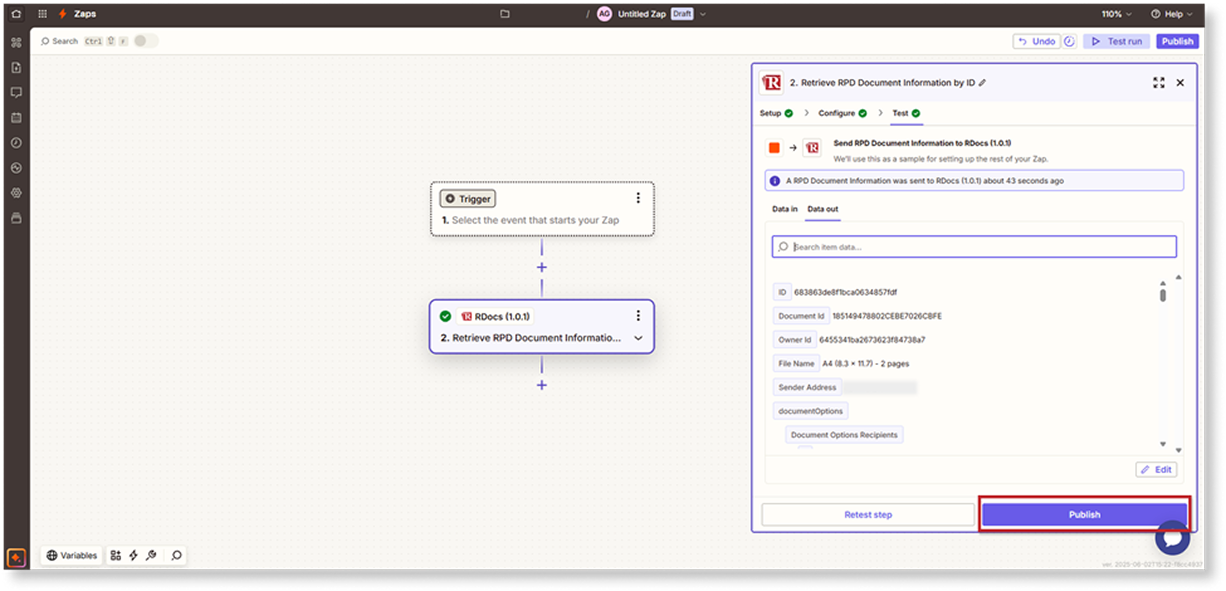1226x591 pixels.
Task: Select the Trigger step card
Action: pyautogui.click(x=542, y=209)
